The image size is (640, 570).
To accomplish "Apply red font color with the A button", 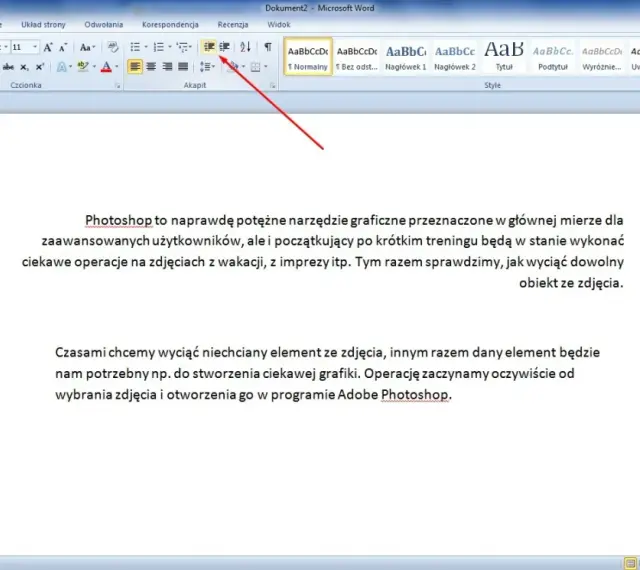I will pos(106,67).
